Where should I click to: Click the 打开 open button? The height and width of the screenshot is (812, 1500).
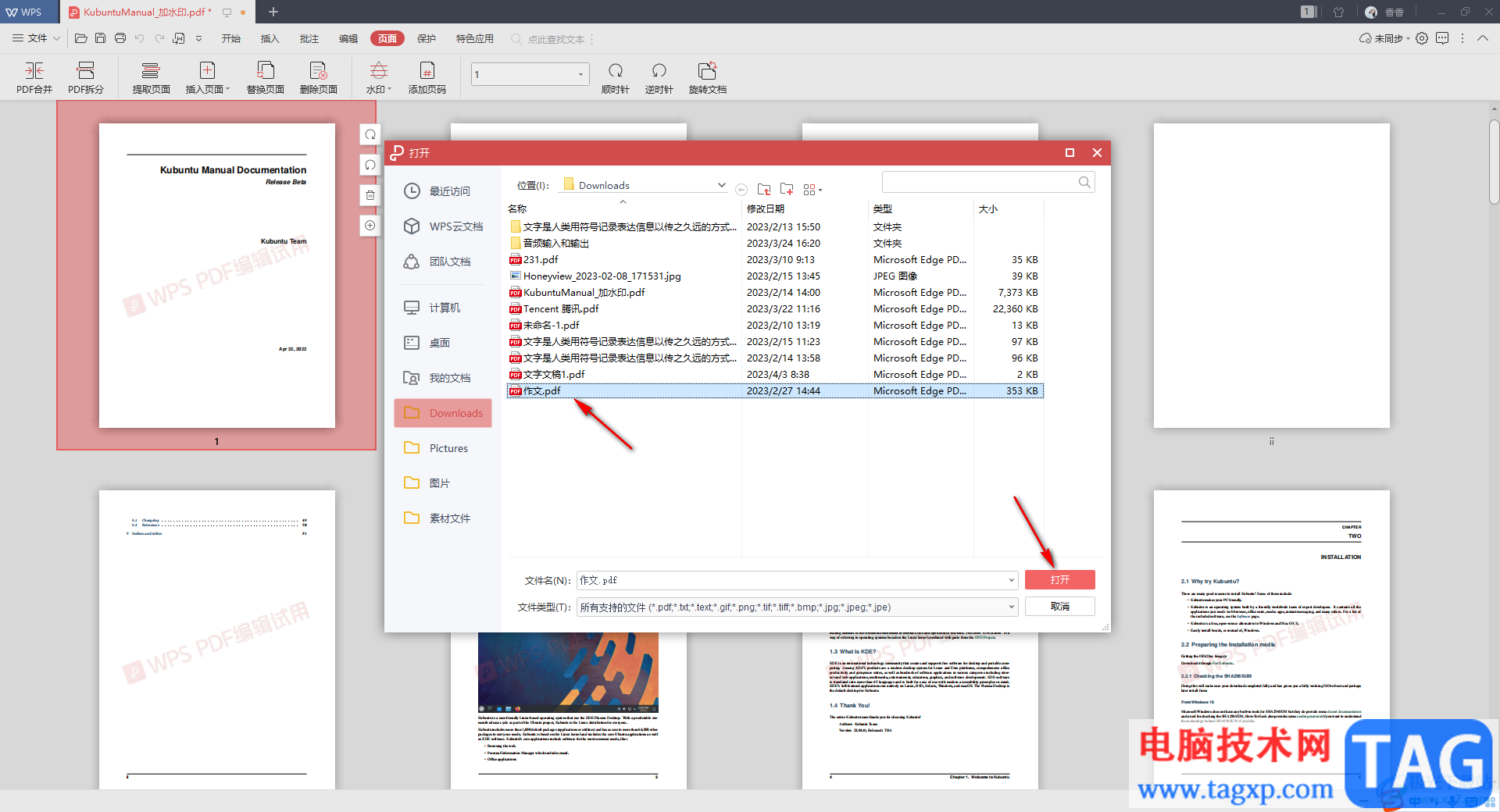tap(1059, 579)
